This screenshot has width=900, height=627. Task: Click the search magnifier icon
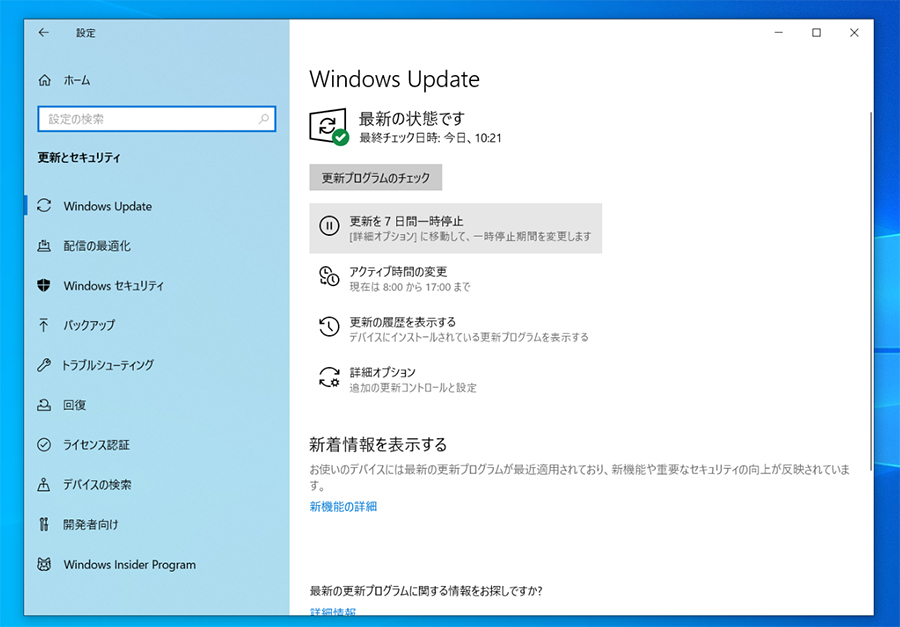(x=263, y=119)
